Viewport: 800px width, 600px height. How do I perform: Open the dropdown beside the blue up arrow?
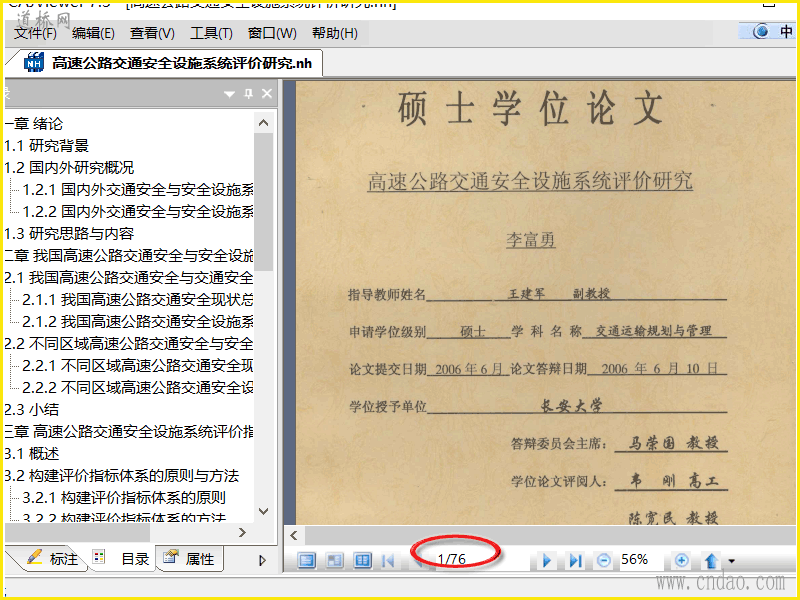point(732,561)
